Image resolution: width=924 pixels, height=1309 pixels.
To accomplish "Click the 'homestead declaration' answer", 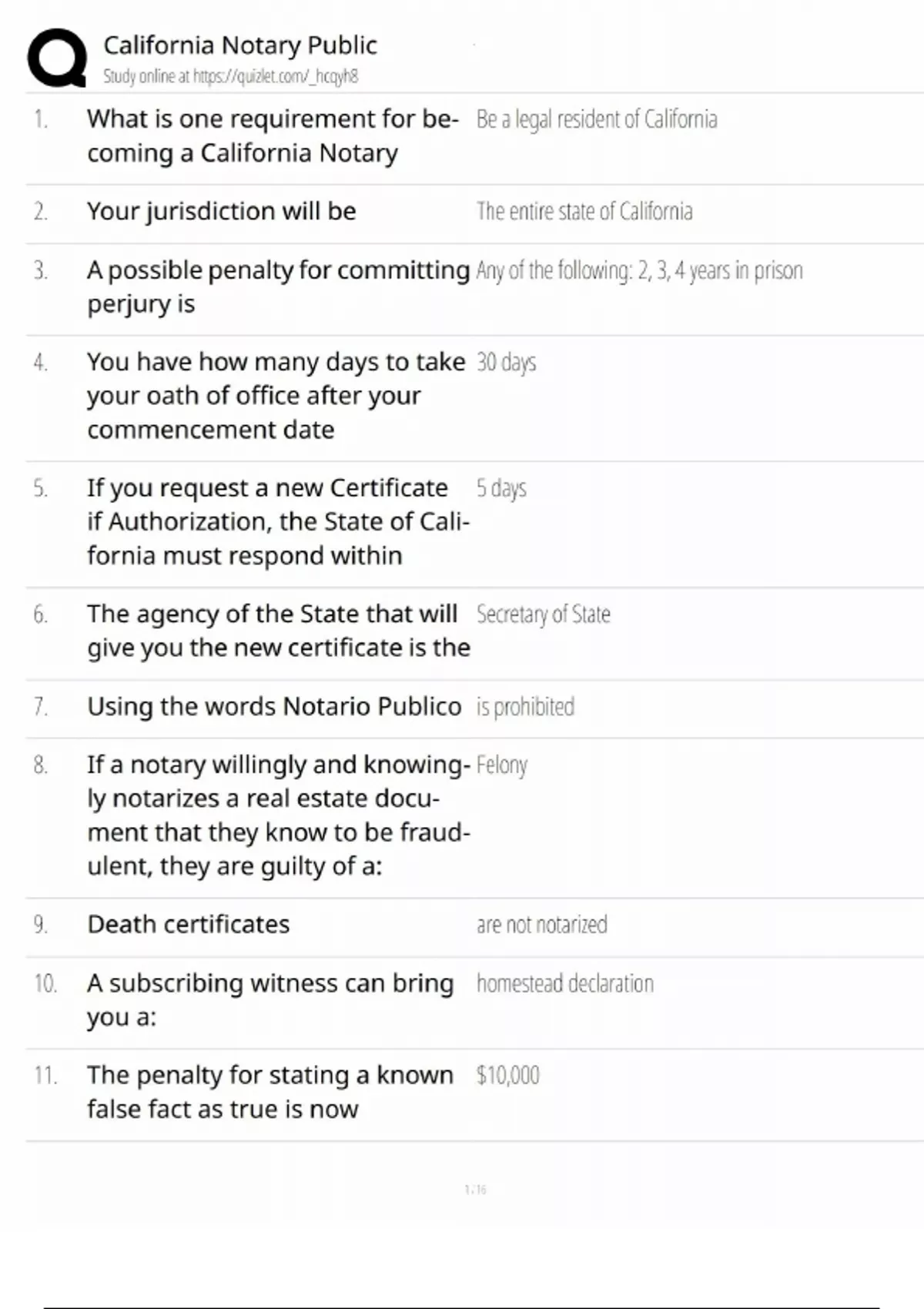I will click(564, 983).
